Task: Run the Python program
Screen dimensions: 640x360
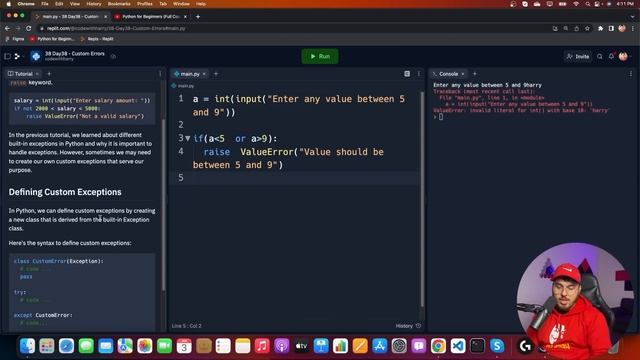Action: (320, 56)
